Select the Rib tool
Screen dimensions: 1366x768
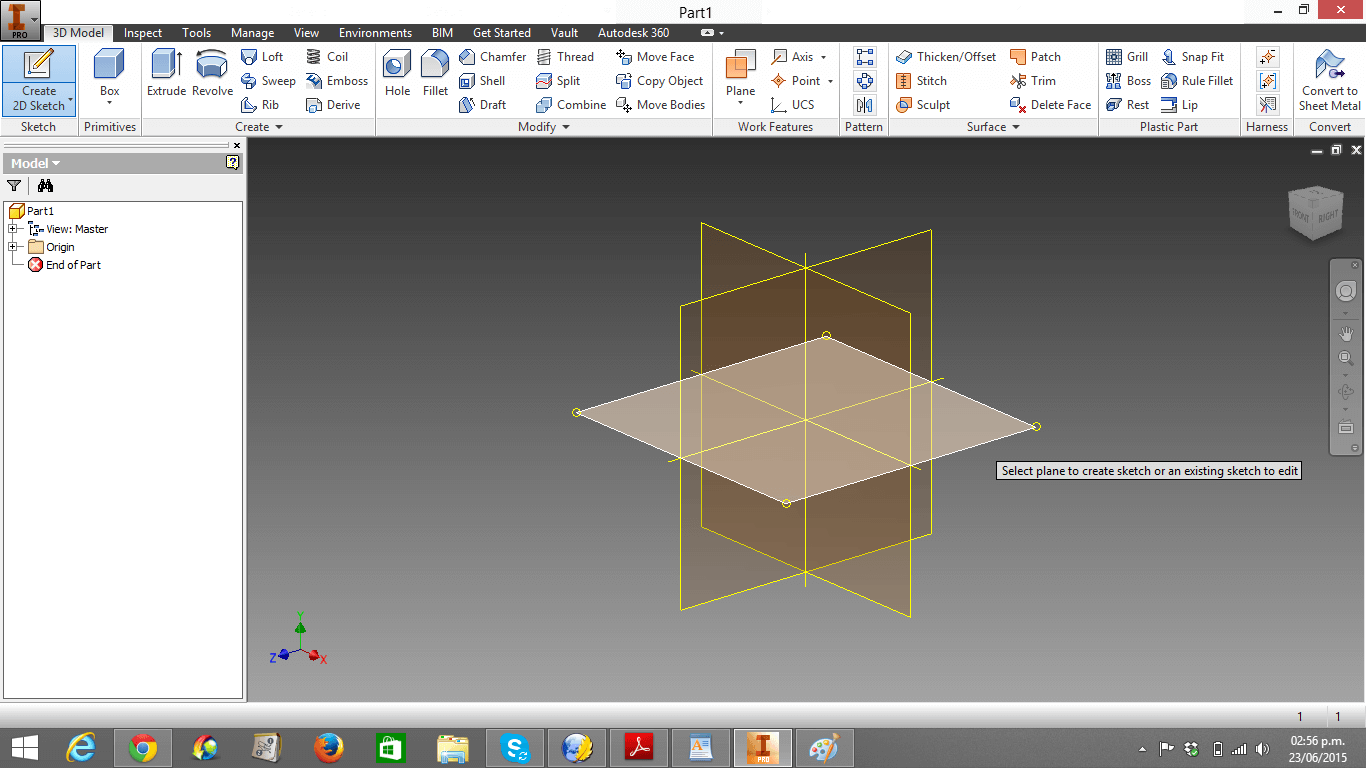click(260, 105)
